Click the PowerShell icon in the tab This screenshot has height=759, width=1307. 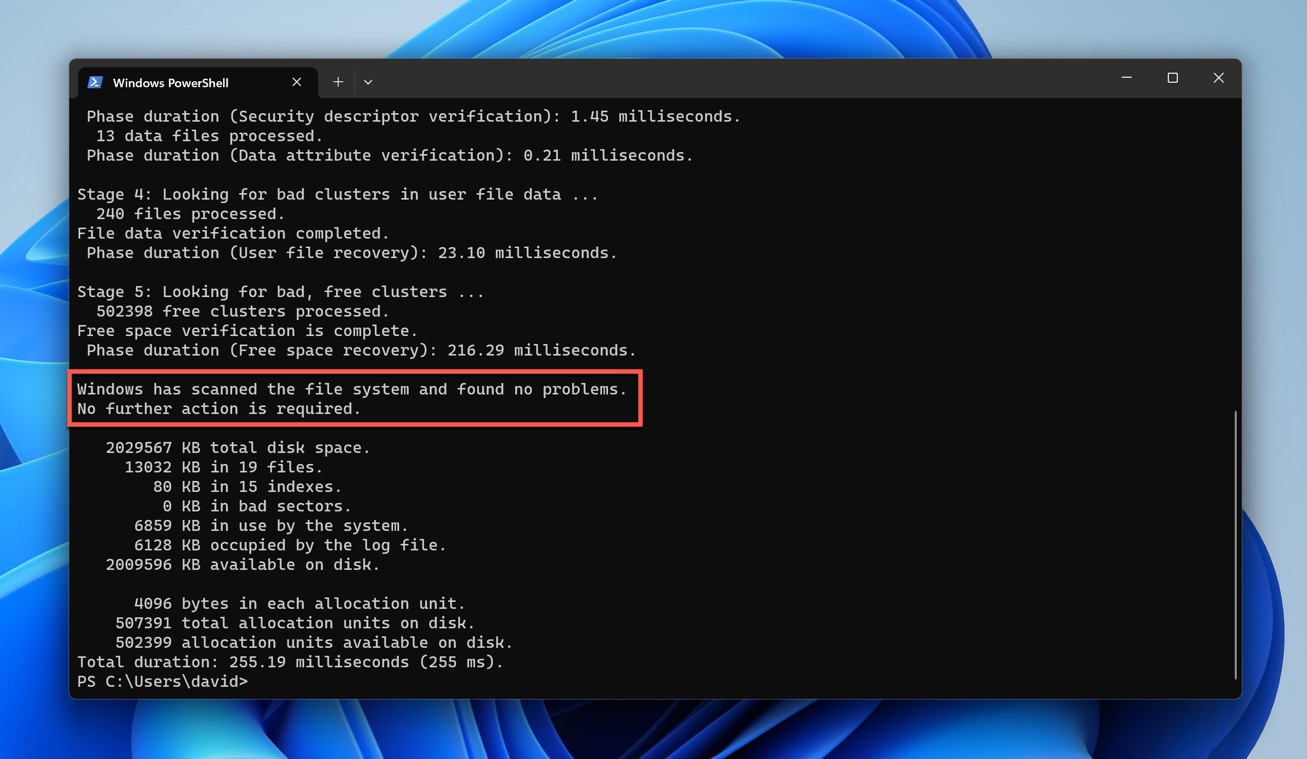click(95, 82)
